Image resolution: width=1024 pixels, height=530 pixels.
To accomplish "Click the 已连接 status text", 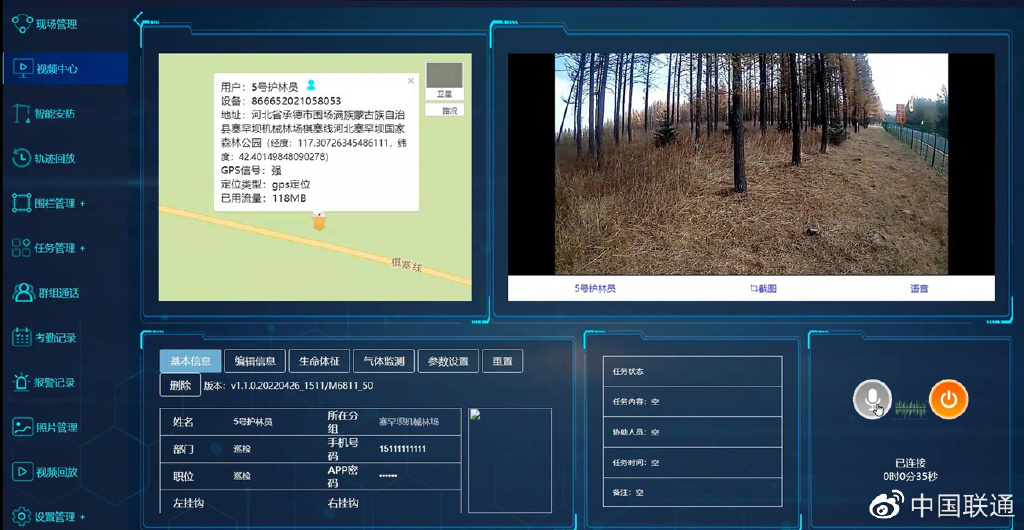I will 910,463.
